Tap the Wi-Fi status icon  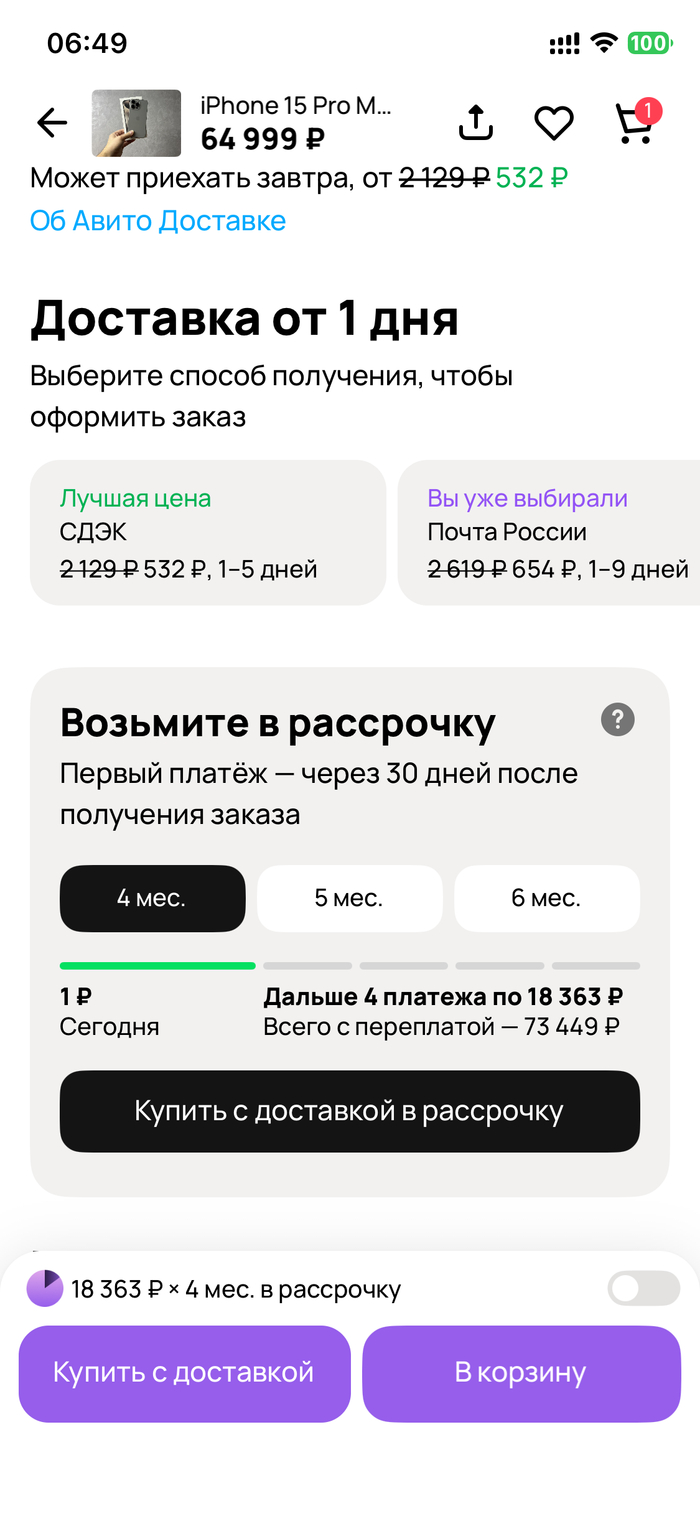603,43
